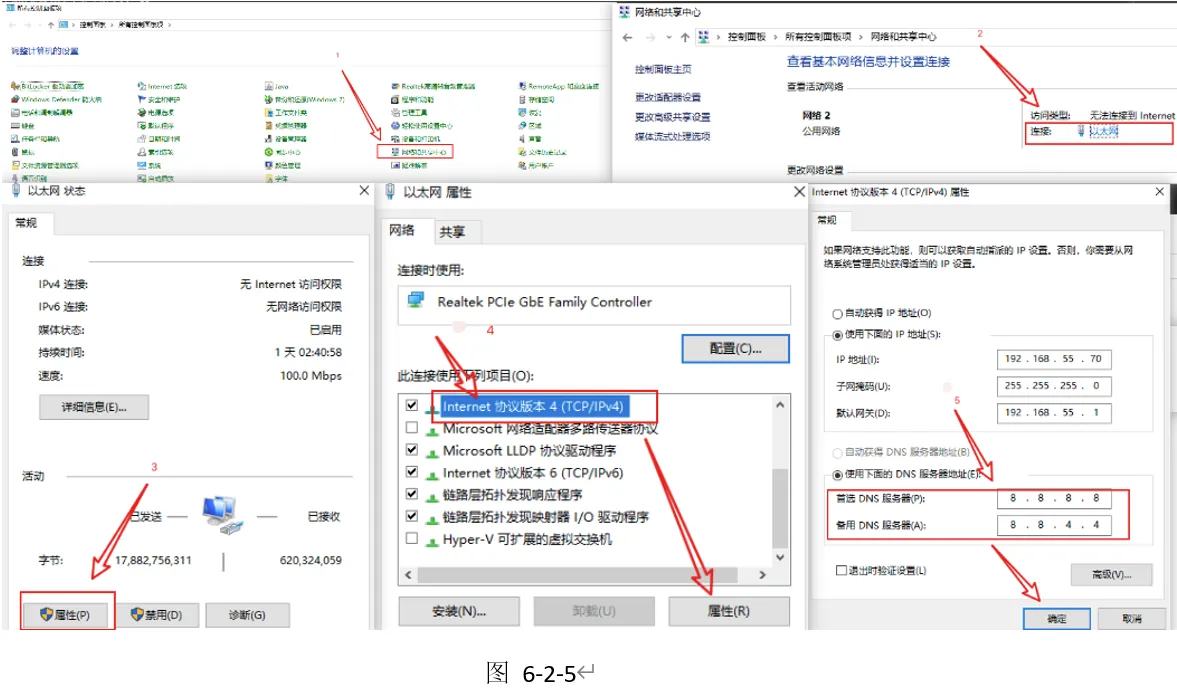Viewport: 1177px width, 697px height.
Task: Select the 网络 tab in 以太网 属性
Action: click(402, 231)
